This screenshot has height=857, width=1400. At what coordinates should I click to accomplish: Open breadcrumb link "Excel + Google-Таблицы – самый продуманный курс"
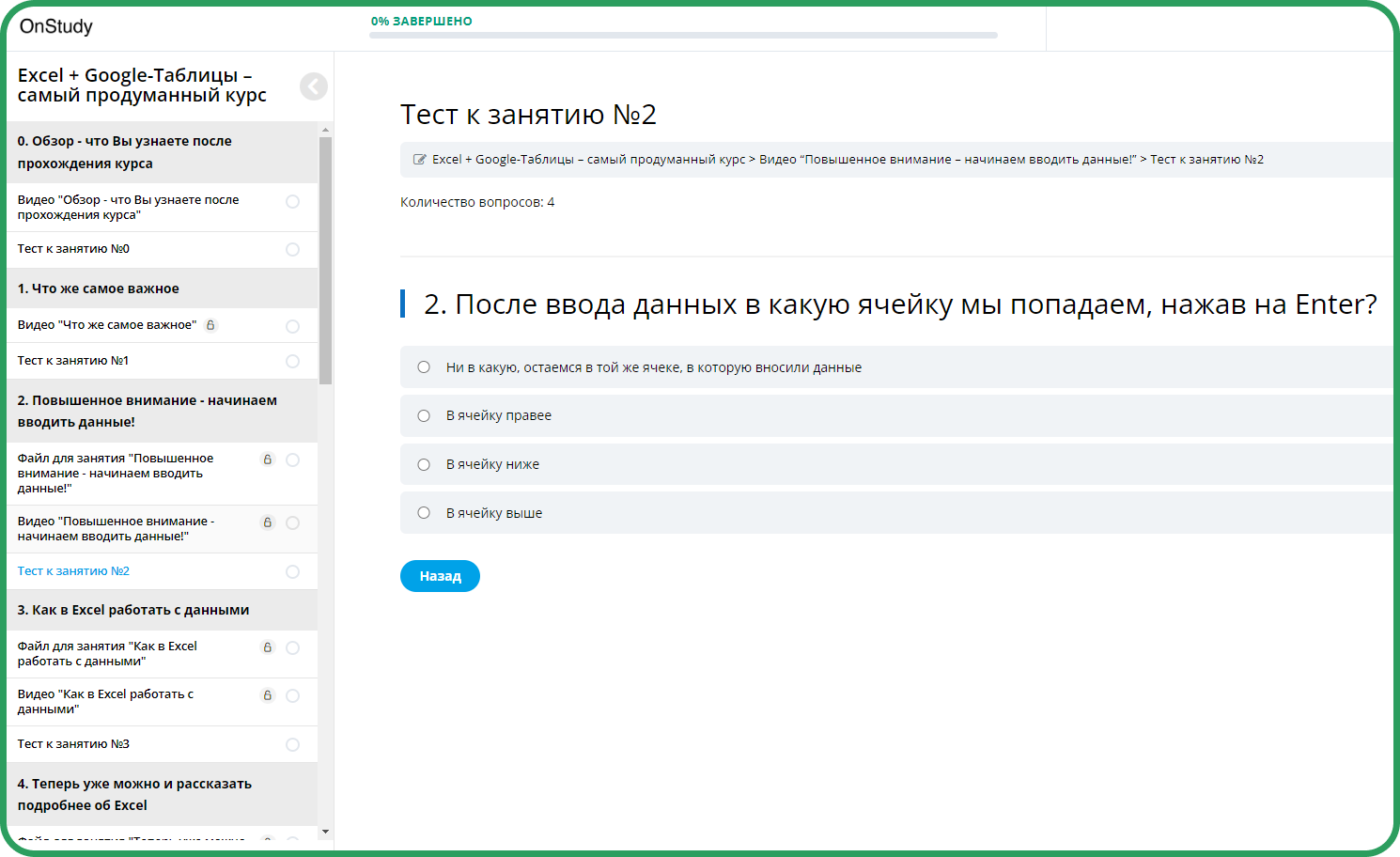588,160
